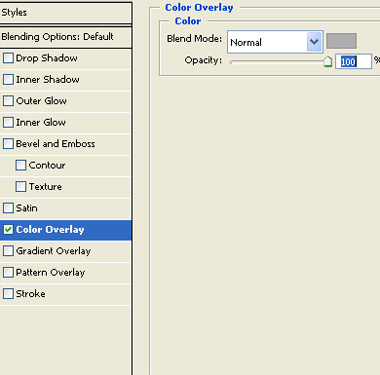This screenshot has width=380, height=375.
Task: Enable the Stroke checkbox
Action: coord(8,294)
